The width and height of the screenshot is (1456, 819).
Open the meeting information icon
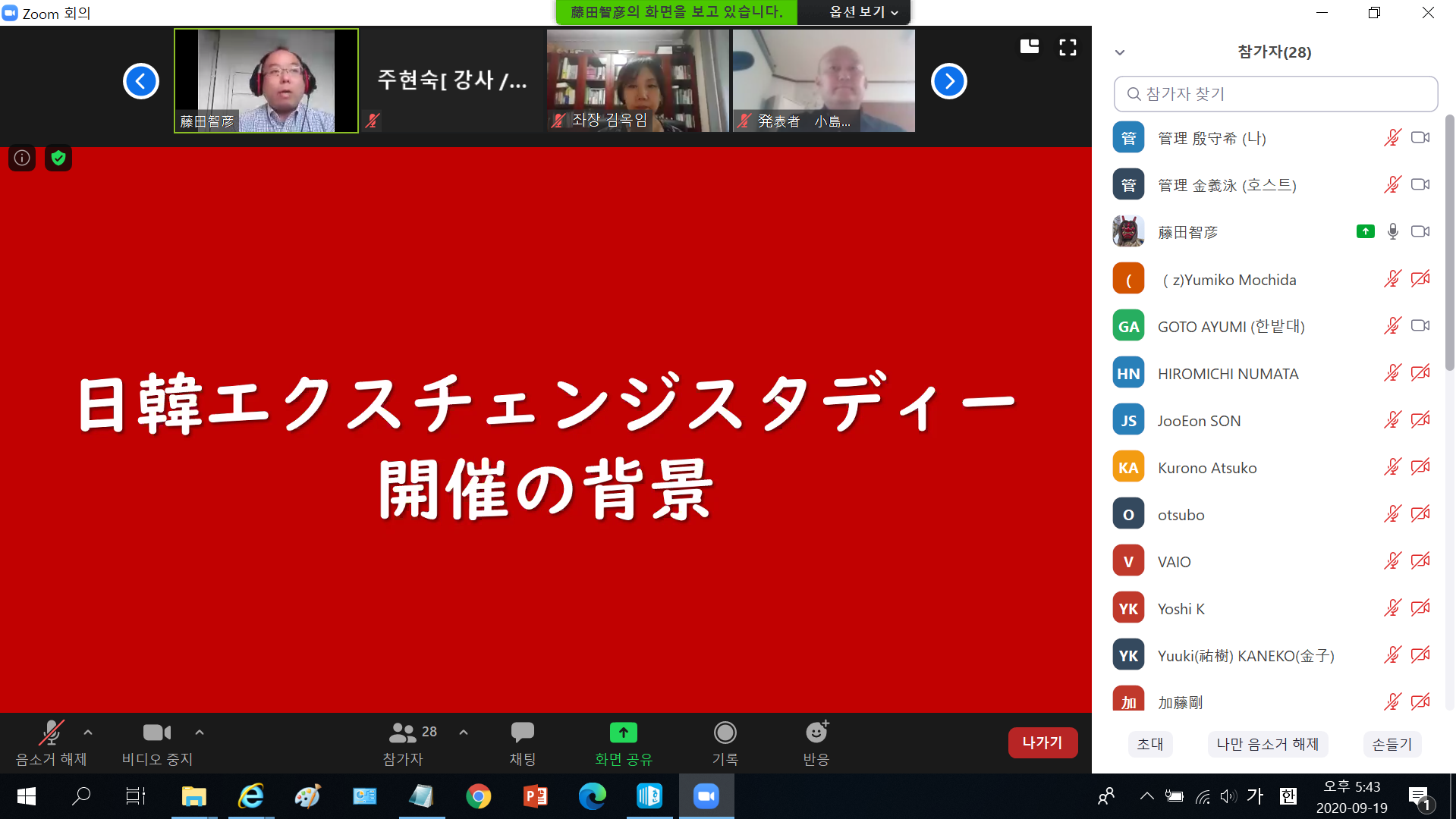click(x=22, y=158)
